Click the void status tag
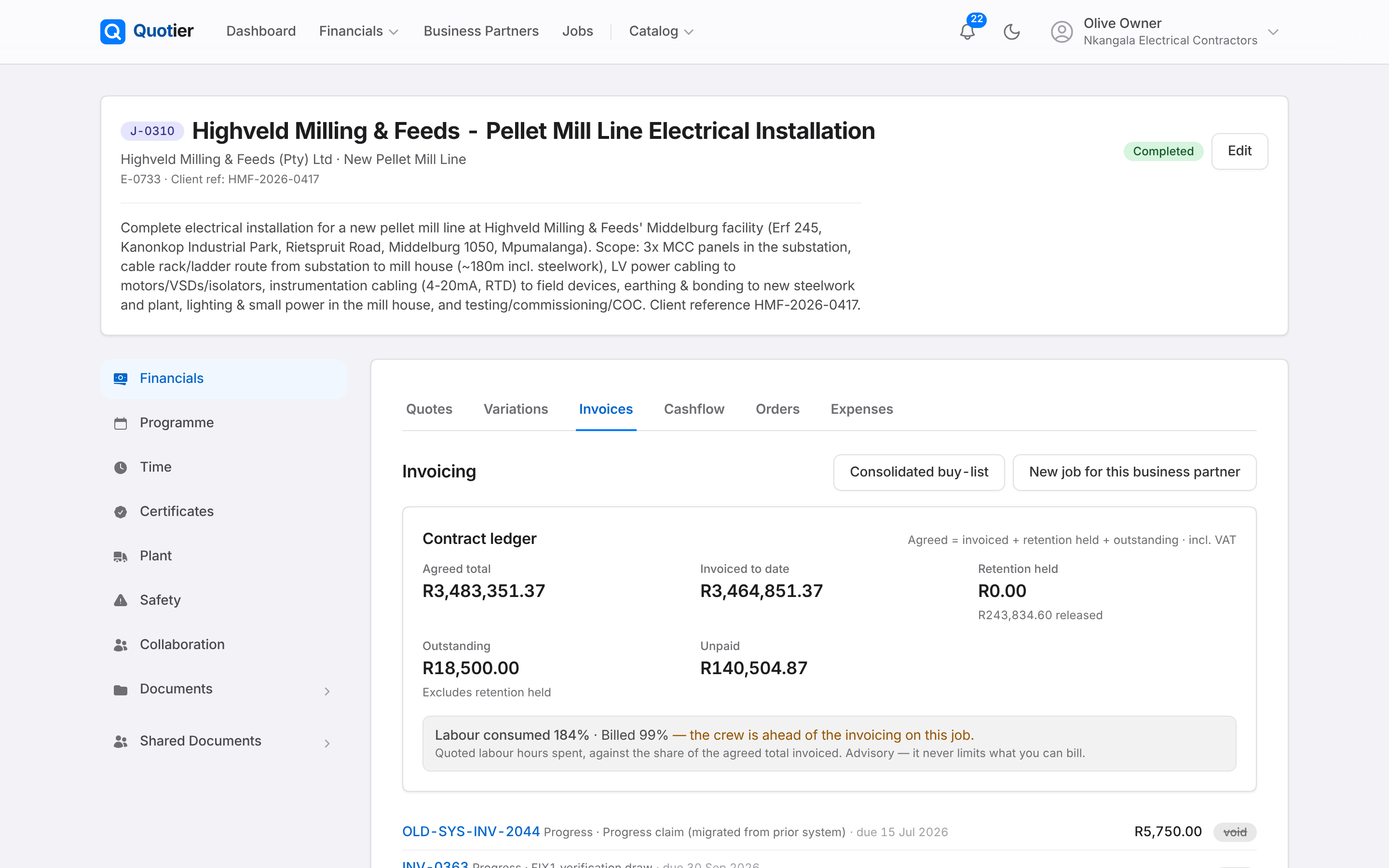 (x=1235, y=832)
